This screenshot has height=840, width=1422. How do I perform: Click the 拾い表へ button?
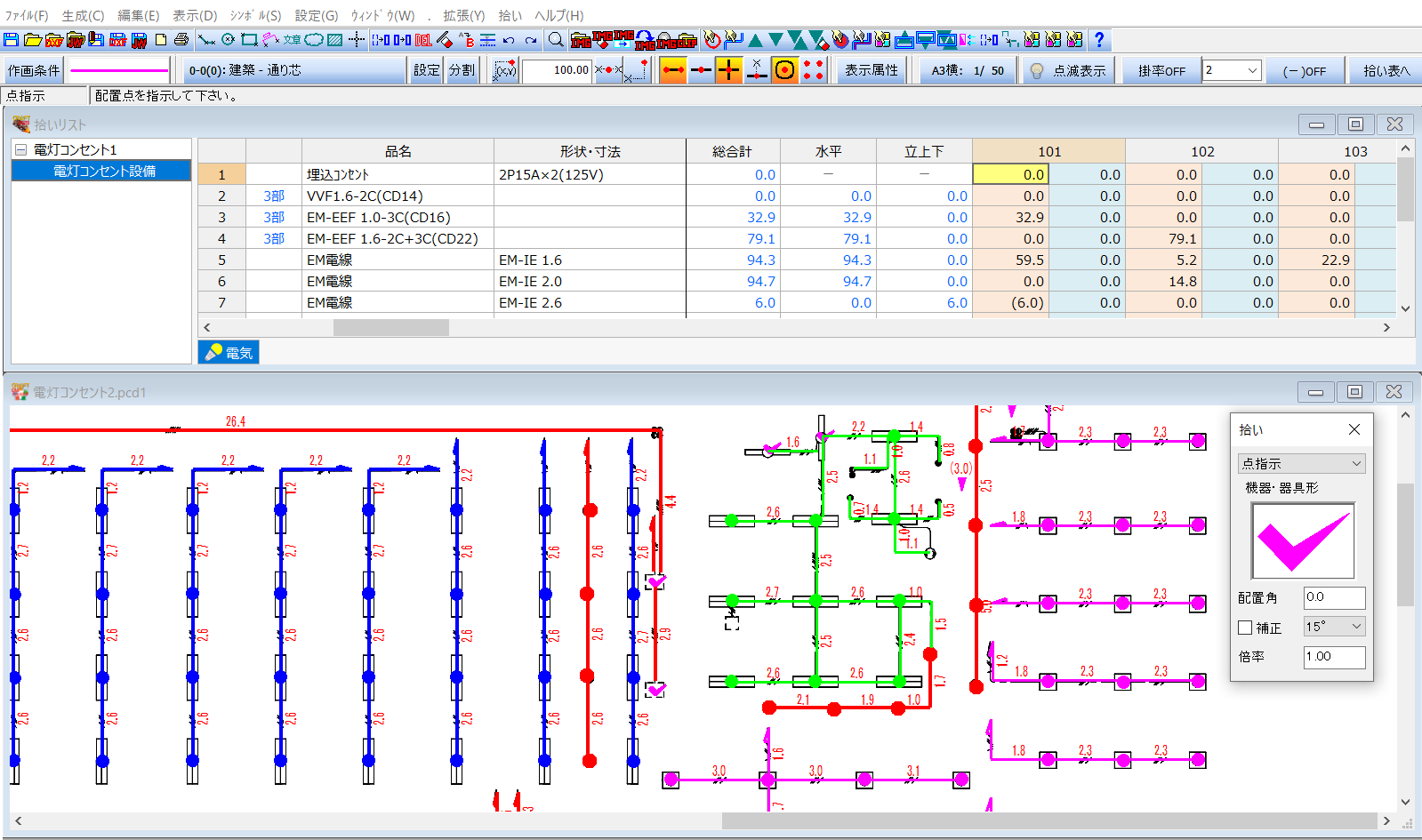[x=1386, y=70]
